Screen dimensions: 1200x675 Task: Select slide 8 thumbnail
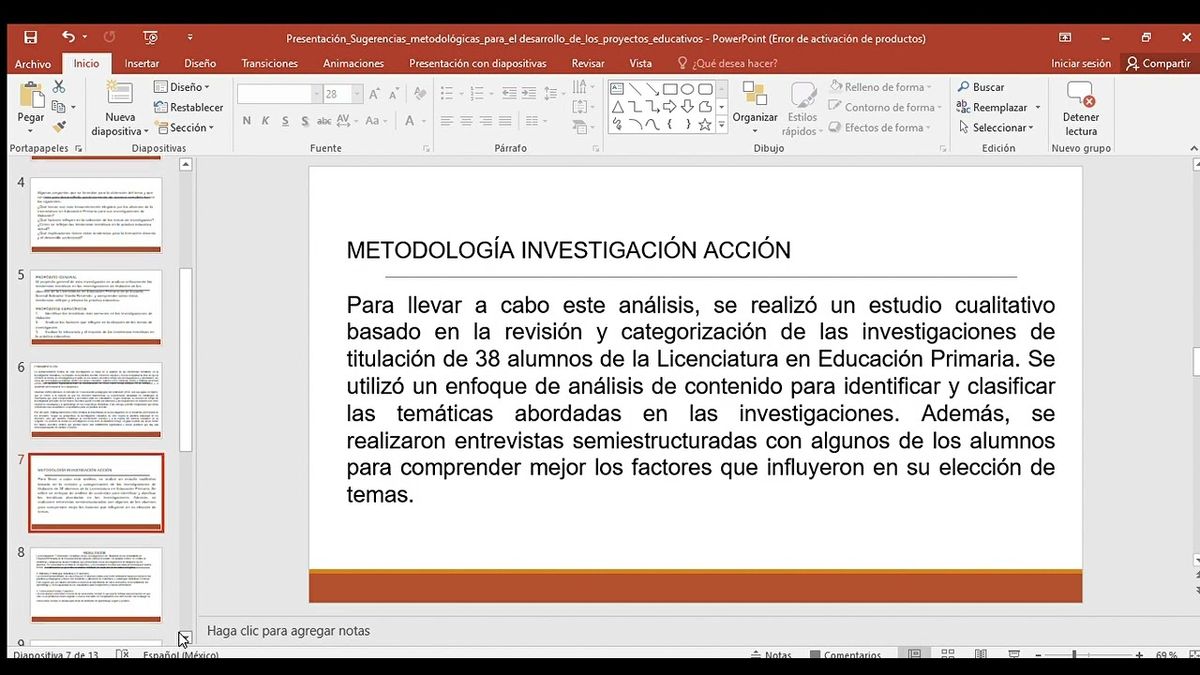coord(96,585)
